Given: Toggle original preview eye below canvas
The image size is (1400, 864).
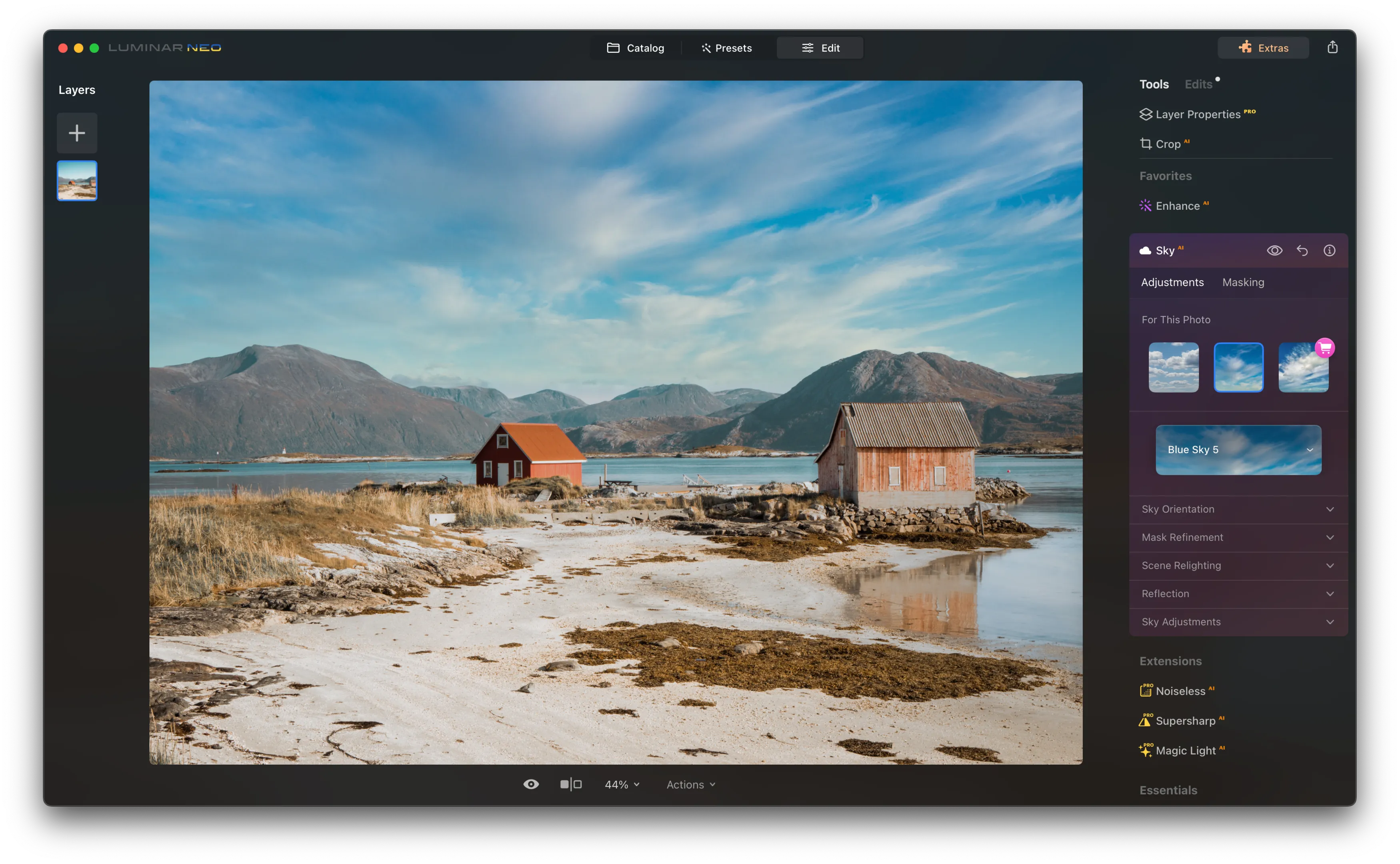Looking at the screenshot, I should (x=531, y=784).
